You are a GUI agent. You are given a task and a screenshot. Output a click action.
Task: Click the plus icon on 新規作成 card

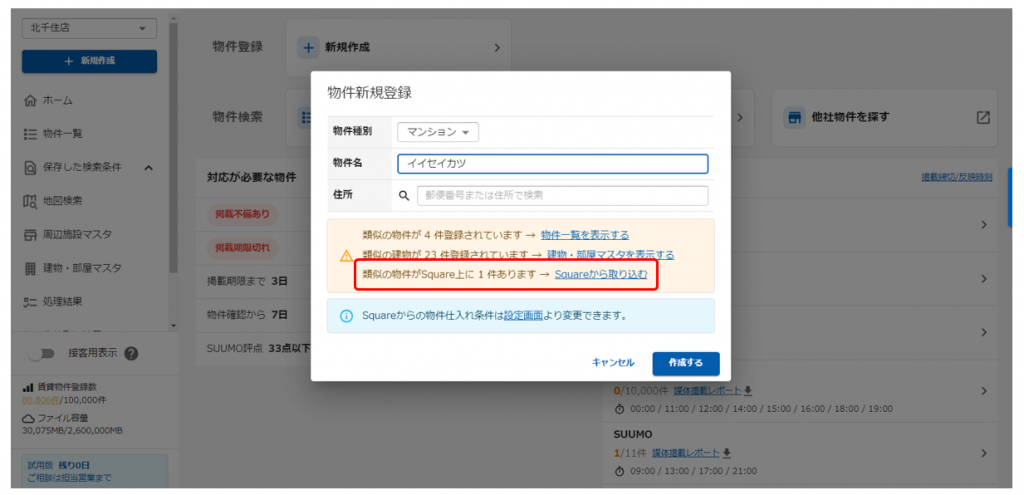(308, 48)
